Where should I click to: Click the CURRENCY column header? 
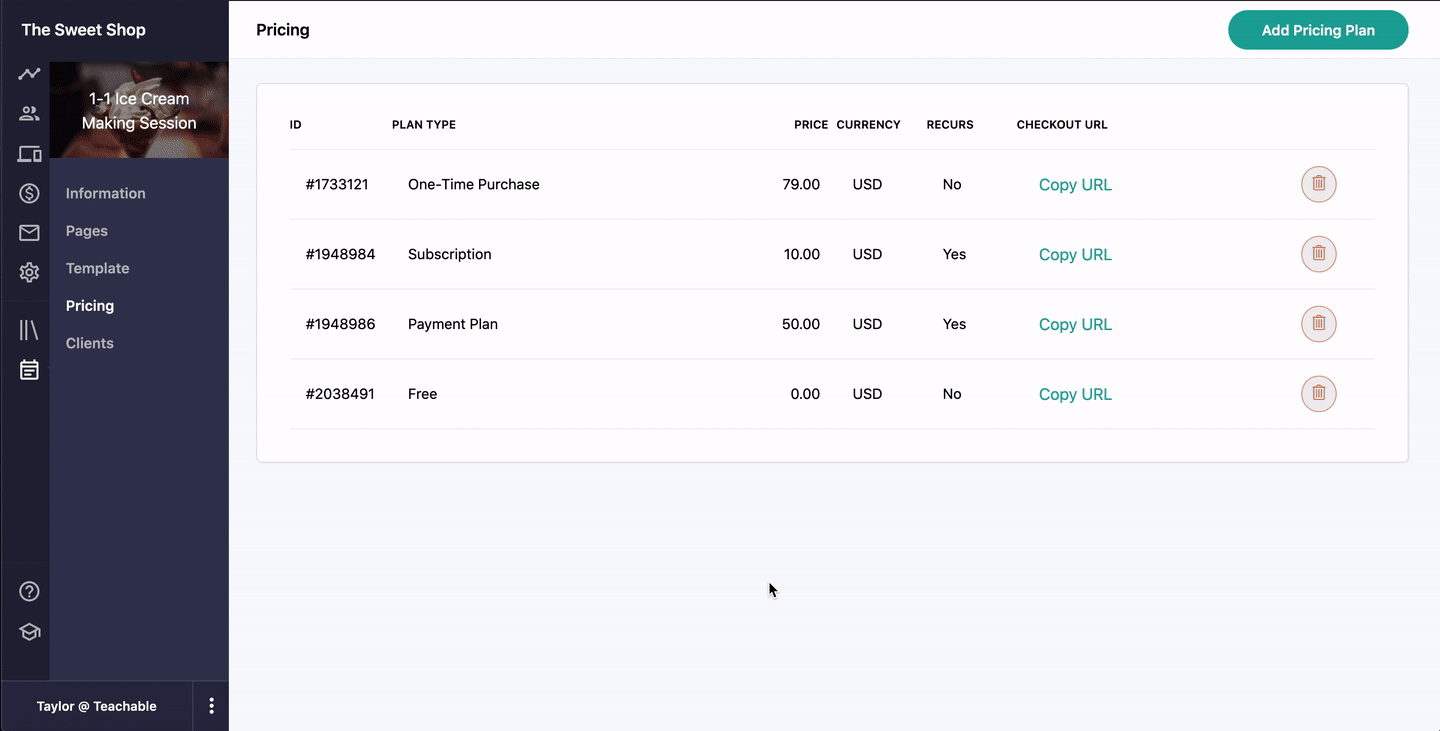click(868, 125)
